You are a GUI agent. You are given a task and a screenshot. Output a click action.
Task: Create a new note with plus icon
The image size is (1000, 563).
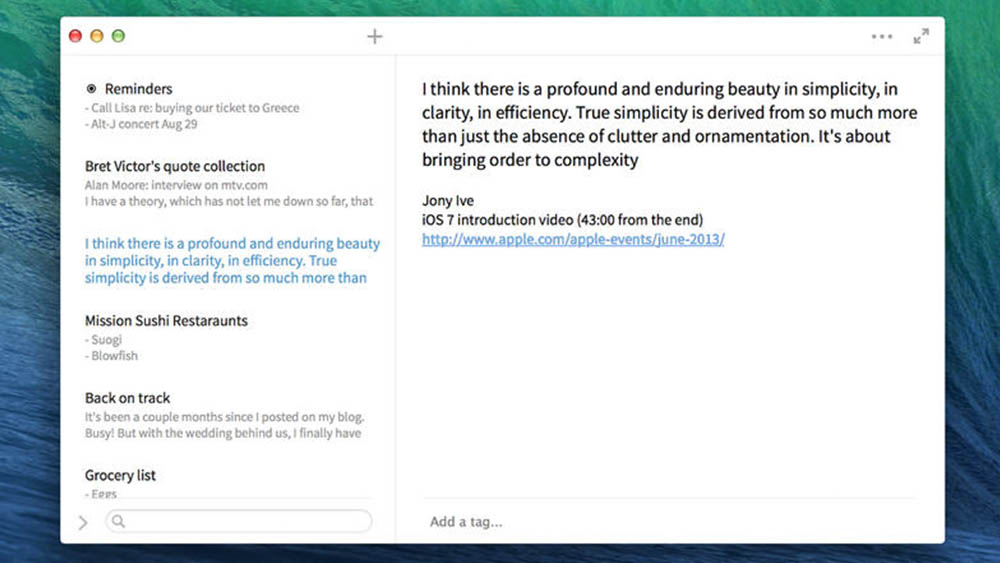click(375, 37)
